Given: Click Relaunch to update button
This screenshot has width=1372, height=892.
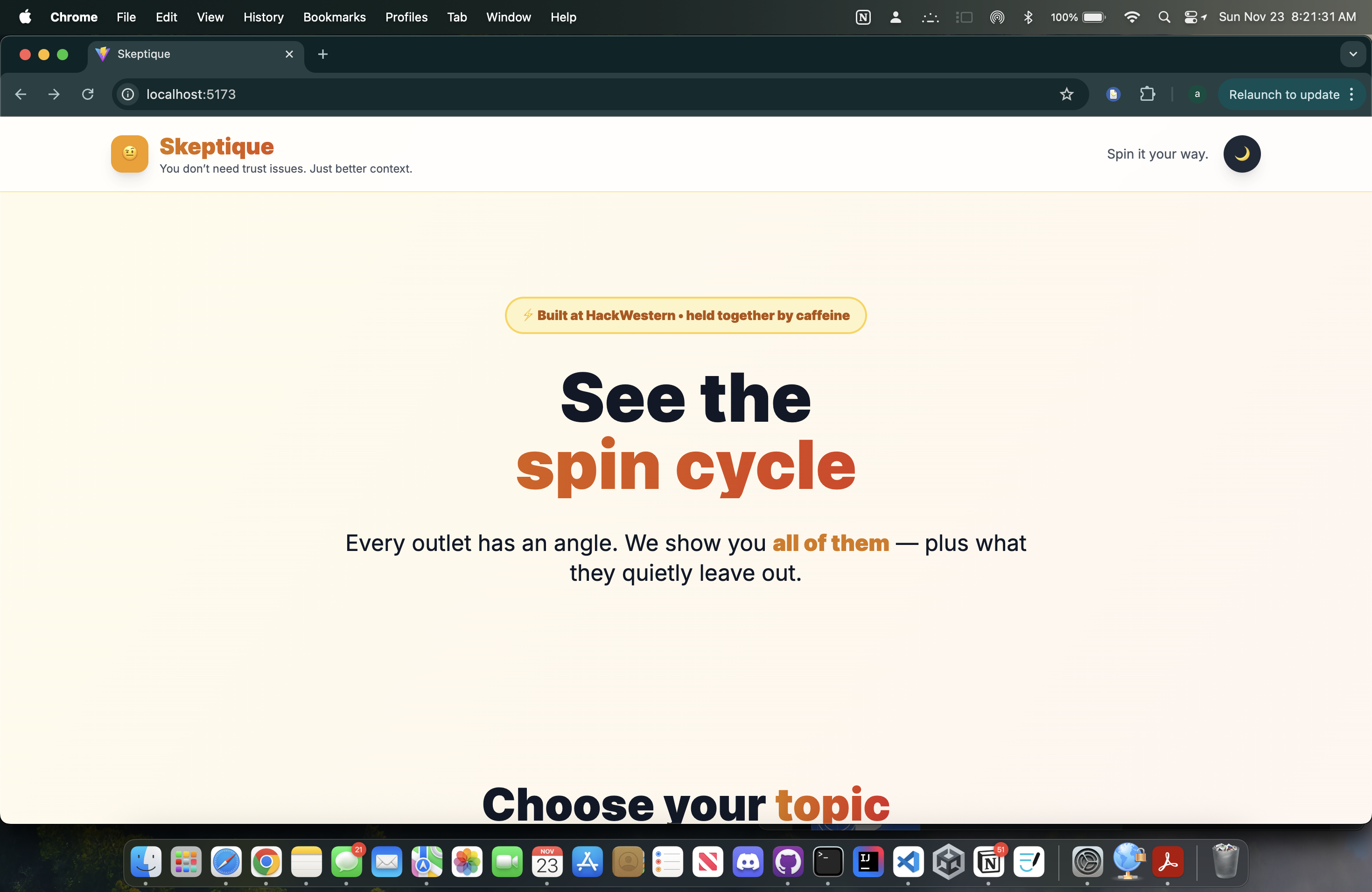Looking at the screenshot, I should [1283, 95].
